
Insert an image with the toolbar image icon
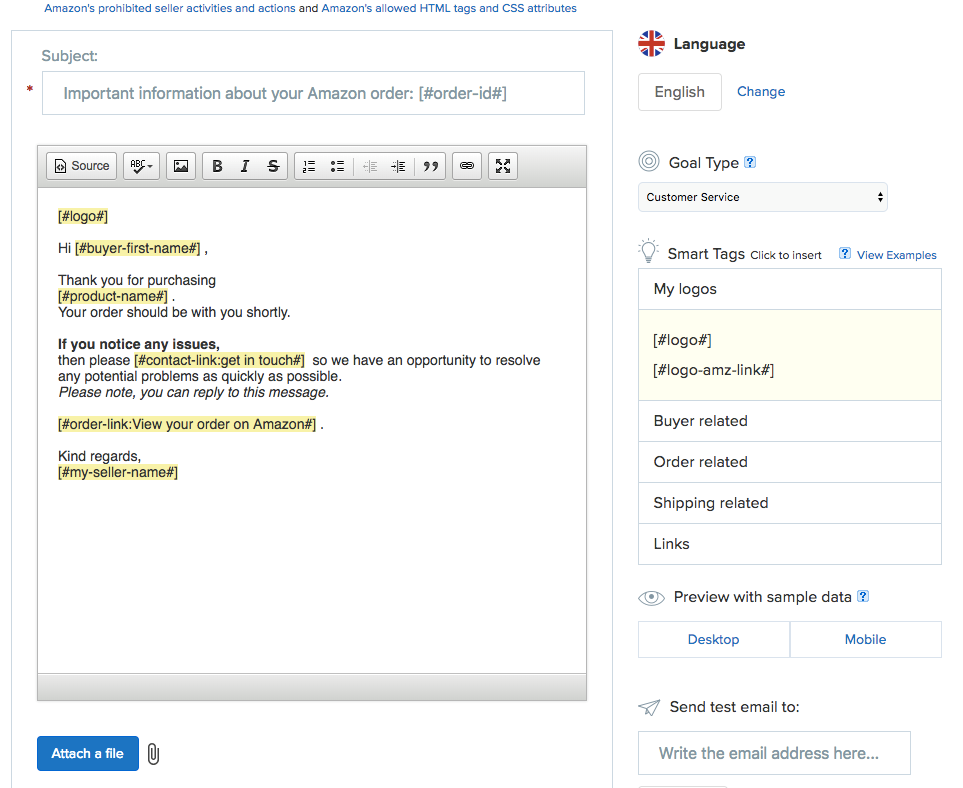pyautogui.click(x=181, y=166)
